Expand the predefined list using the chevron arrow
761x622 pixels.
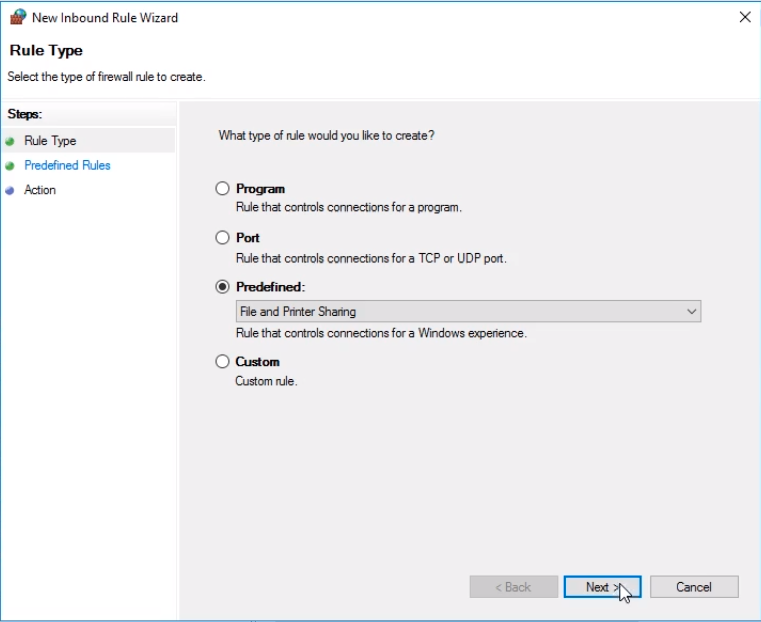coord(692,311)
